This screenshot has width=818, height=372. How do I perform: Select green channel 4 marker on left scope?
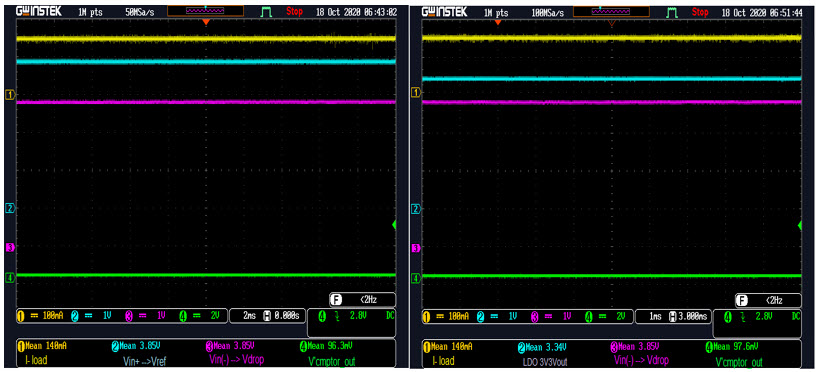pyautogui.click(x=9, y=278)
